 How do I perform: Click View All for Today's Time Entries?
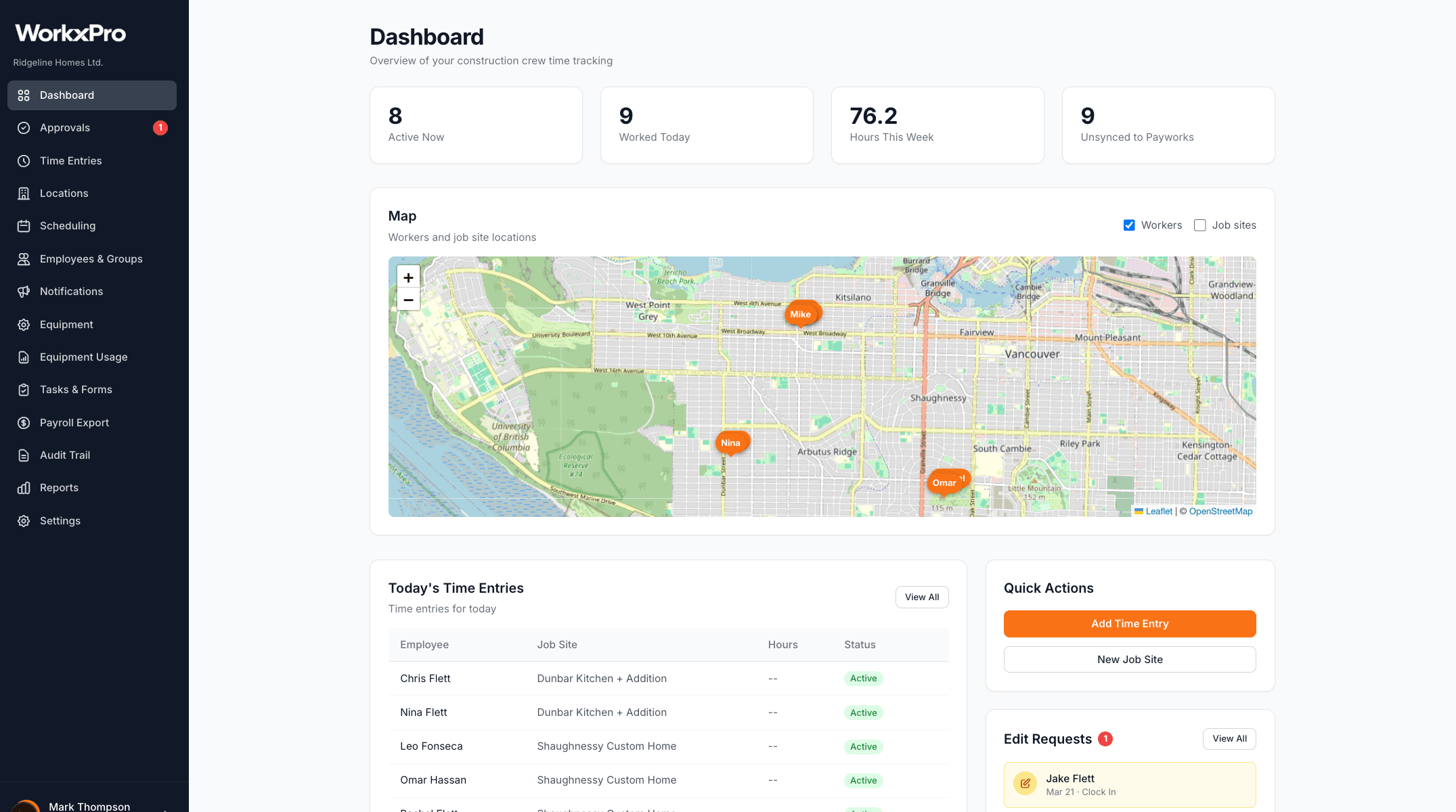tap(922, 597)
